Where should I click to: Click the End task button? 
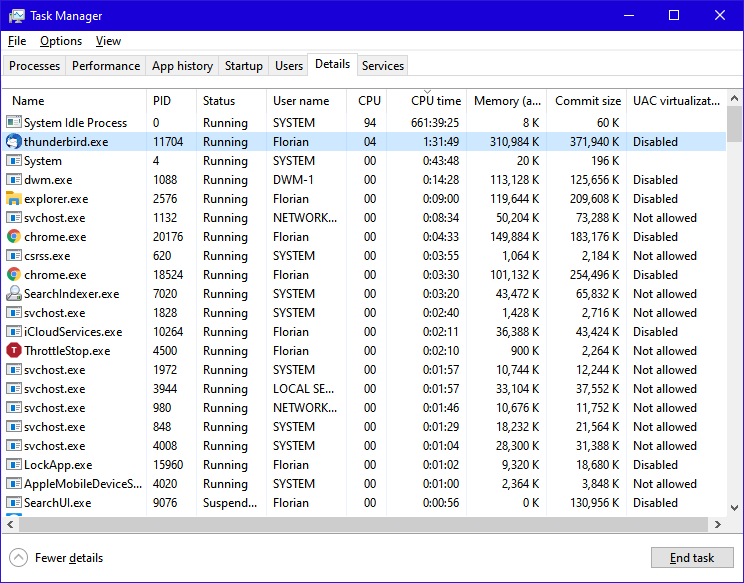point(692,558)
